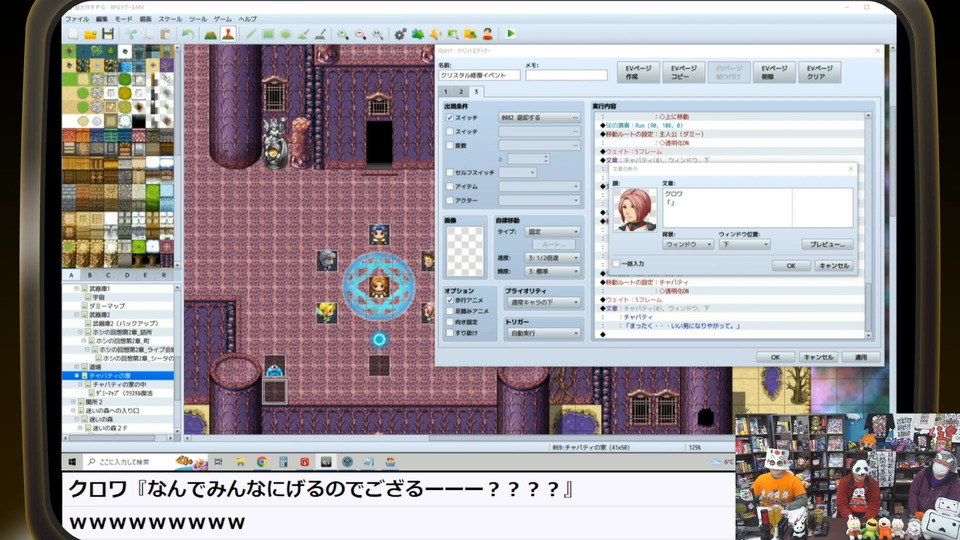Check the セルフスイッチ checkbox
This screenshot has height=540, width=960.
[449, 173]
